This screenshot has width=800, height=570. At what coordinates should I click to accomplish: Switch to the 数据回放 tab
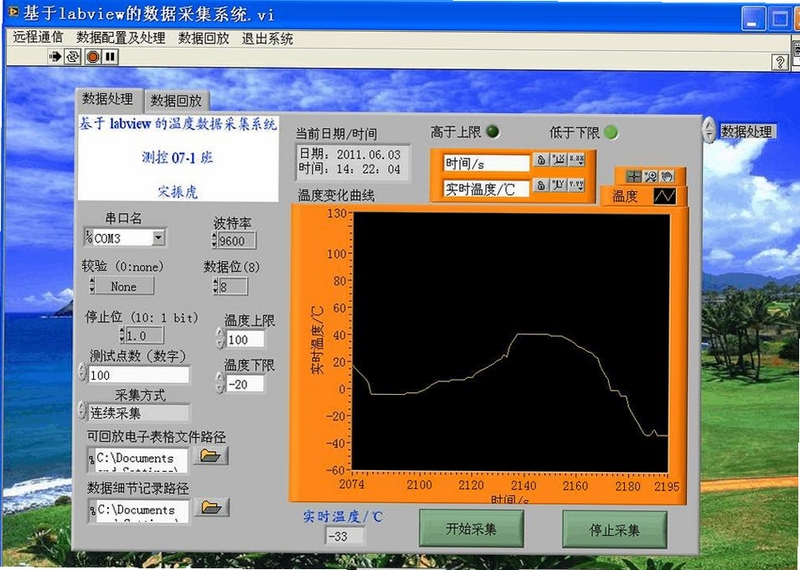pos(176,101)
